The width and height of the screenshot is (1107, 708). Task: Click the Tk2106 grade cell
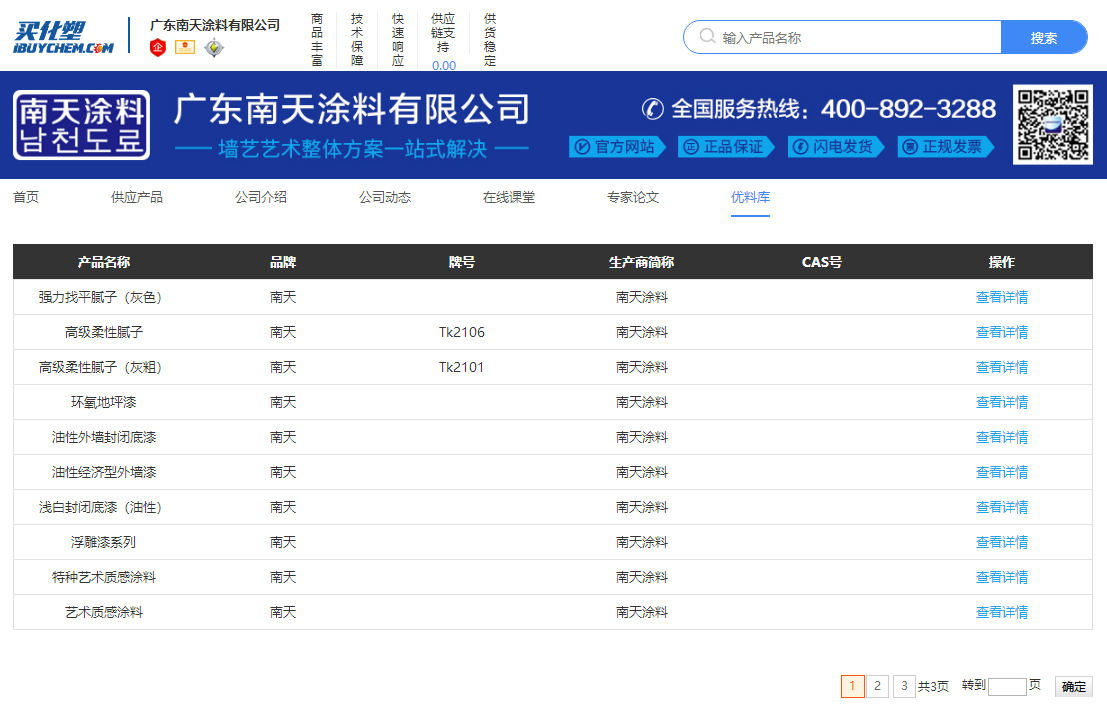pos(462,332)
